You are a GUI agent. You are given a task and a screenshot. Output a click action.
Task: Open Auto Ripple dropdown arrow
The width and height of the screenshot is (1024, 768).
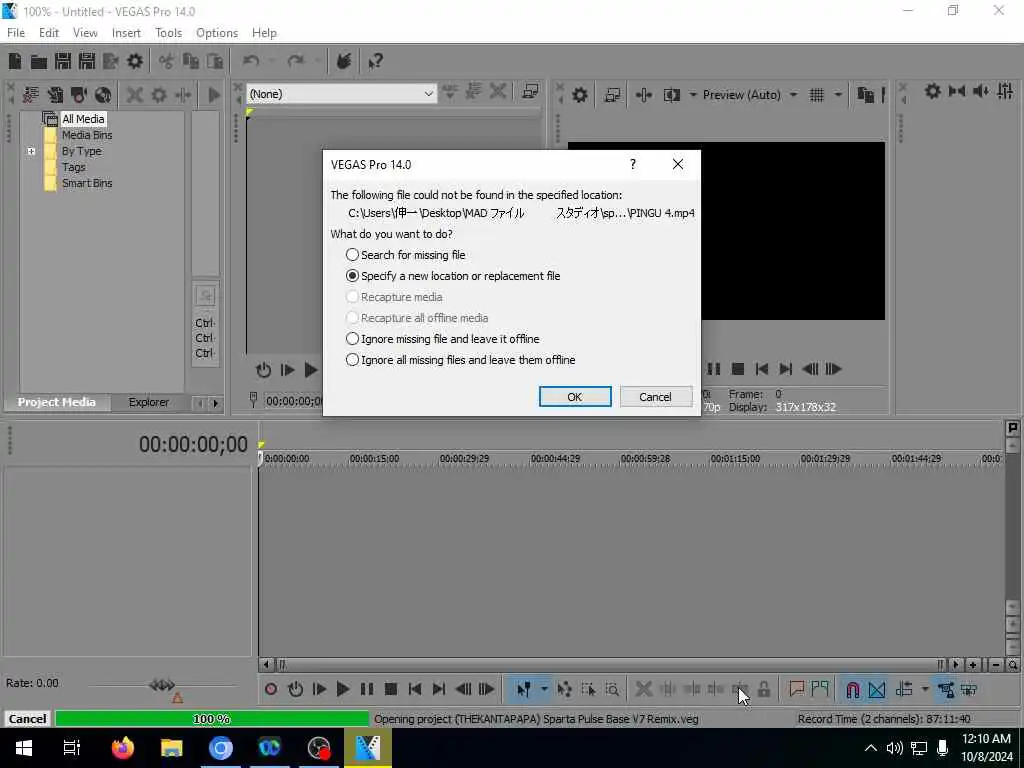[x=925, y=689]
